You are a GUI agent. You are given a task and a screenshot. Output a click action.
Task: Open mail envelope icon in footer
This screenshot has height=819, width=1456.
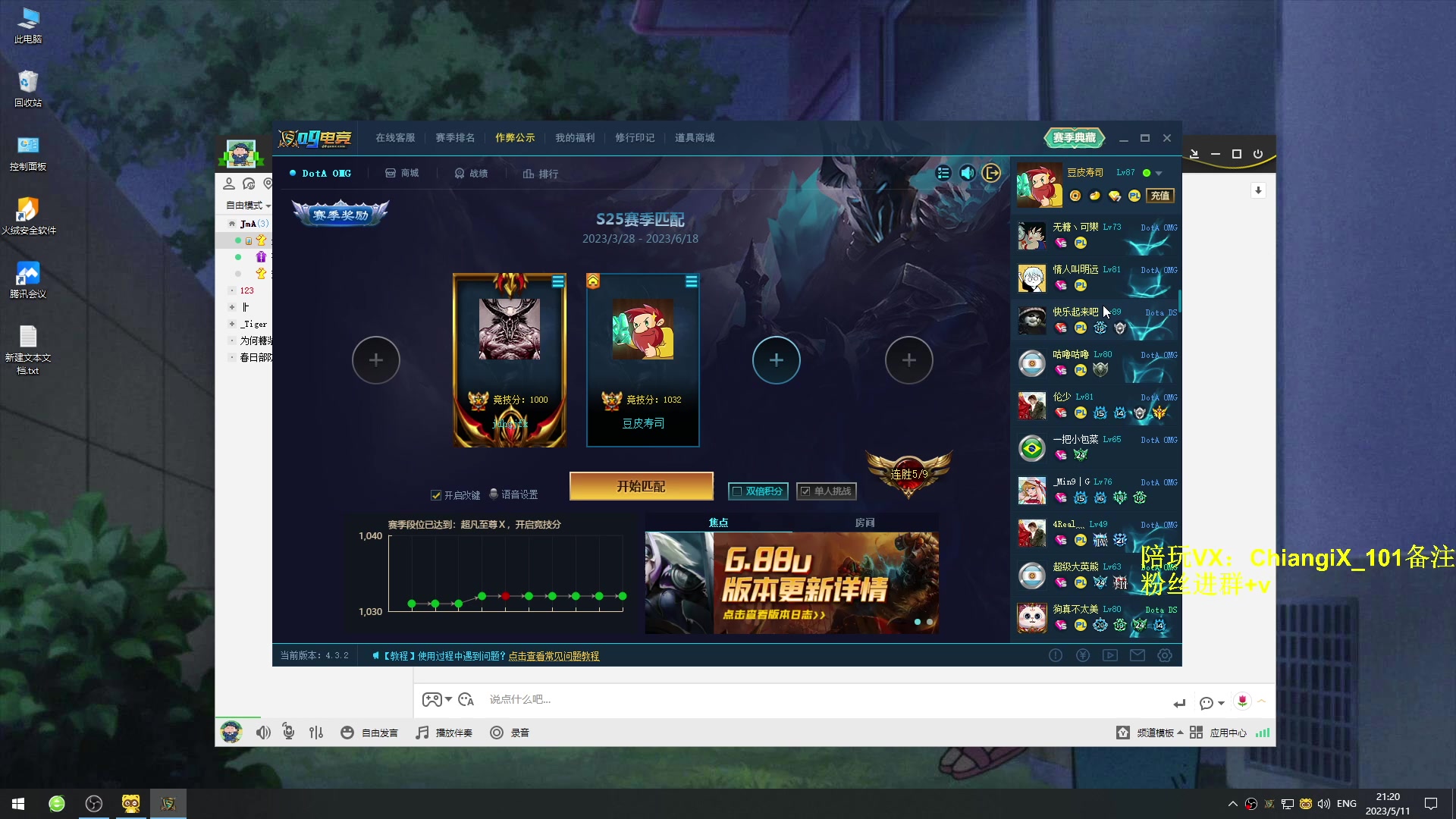1137,655
